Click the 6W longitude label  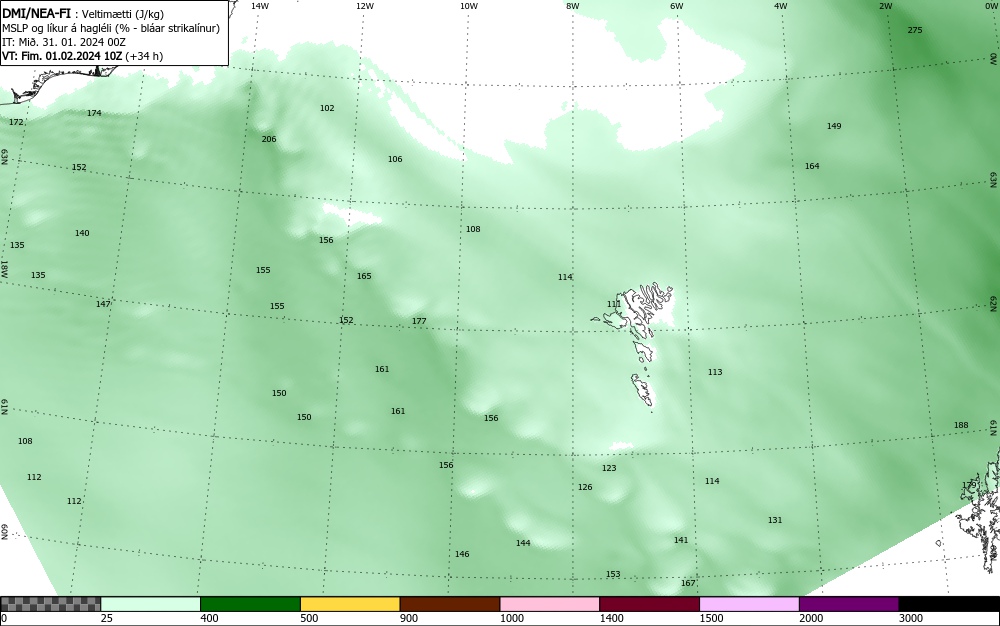[x=677, y=6]
